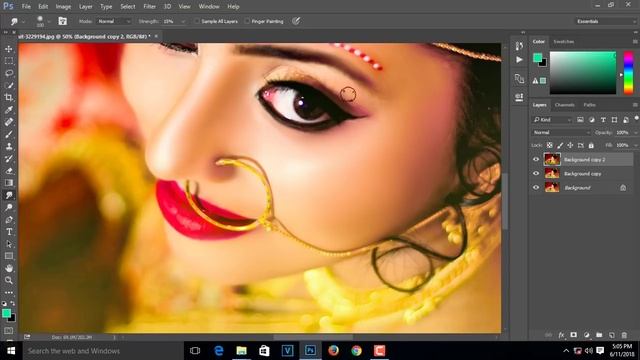The width and height of the screenshot is (640, 360).
Task: Select the Move tool
Action: pos(9,49)
